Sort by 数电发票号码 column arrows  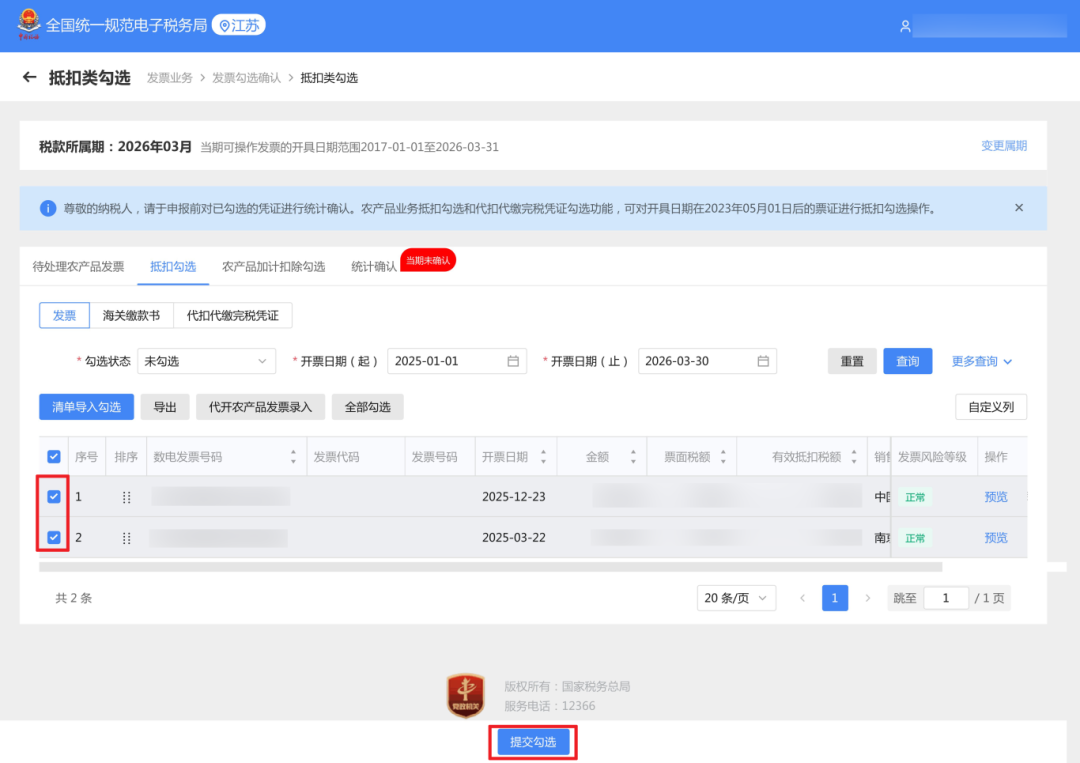293,457
